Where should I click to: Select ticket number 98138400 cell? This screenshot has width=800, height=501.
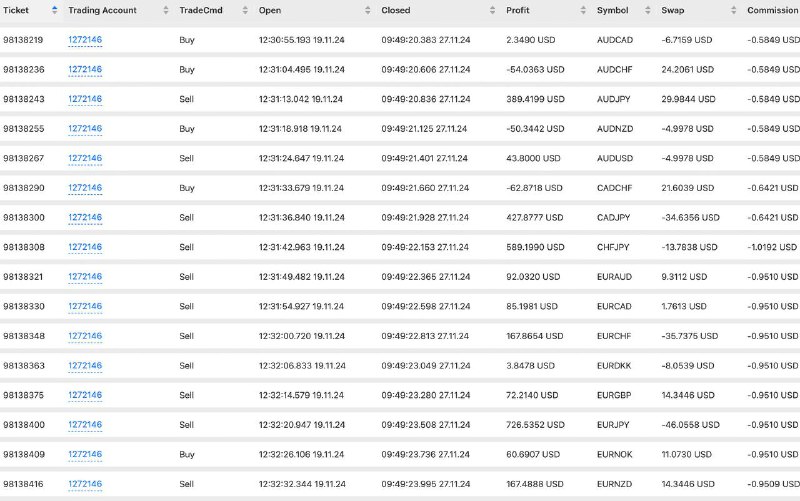(23, 424)
